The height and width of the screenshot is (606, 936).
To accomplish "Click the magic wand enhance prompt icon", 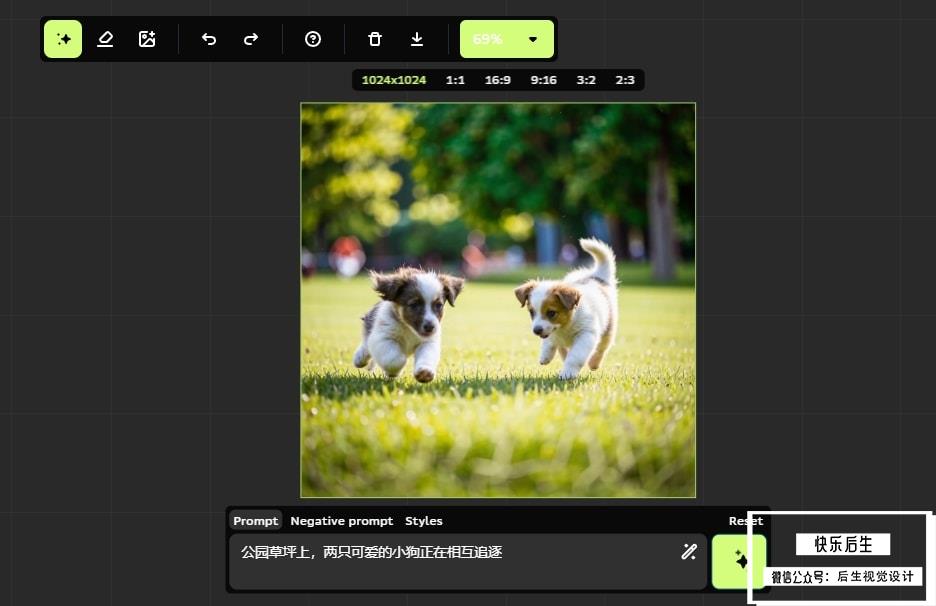I will coord(689,552).
